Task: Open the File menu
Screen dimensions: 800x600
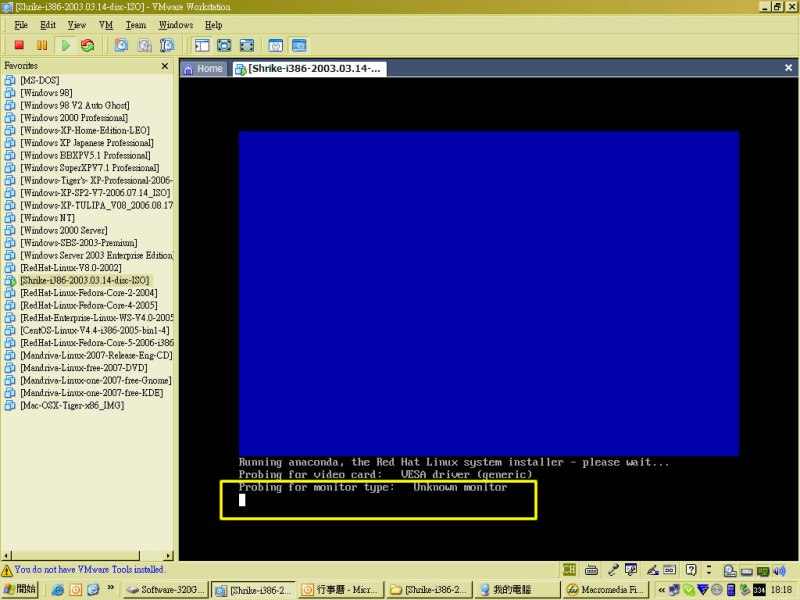Action: (x=21, y=25)
